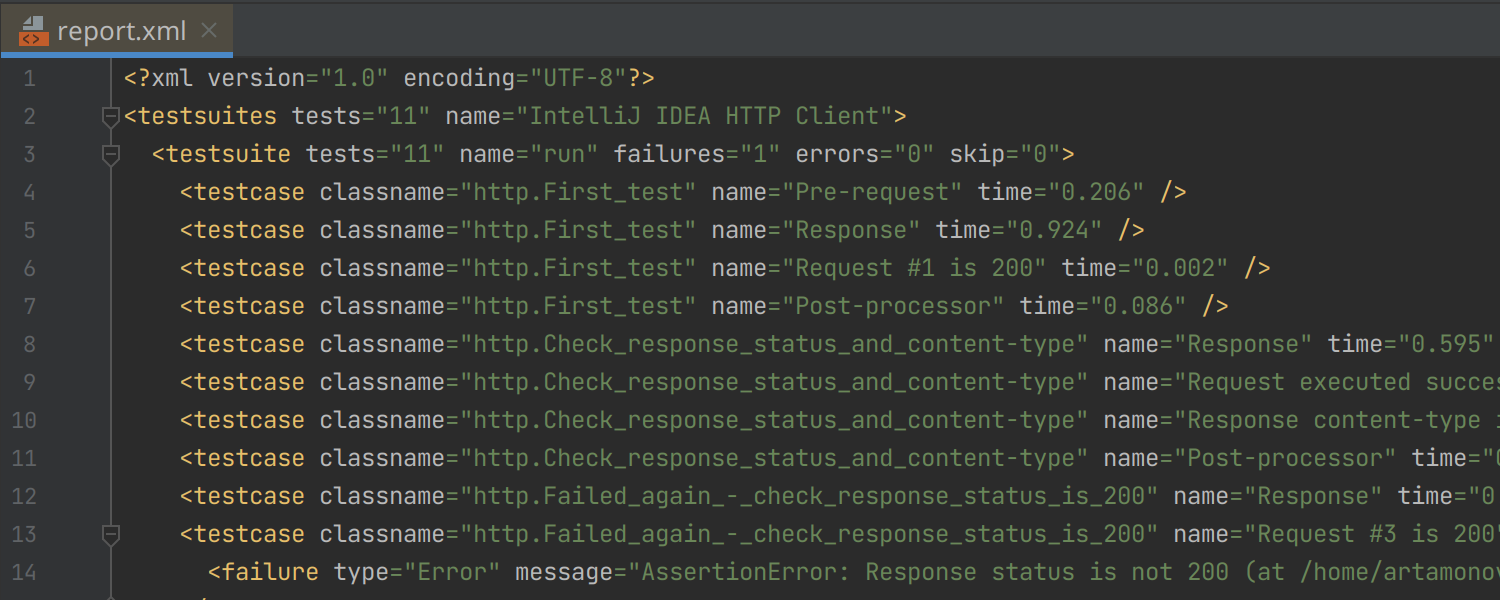Select the report.xml editor tab

coord(117,31)
